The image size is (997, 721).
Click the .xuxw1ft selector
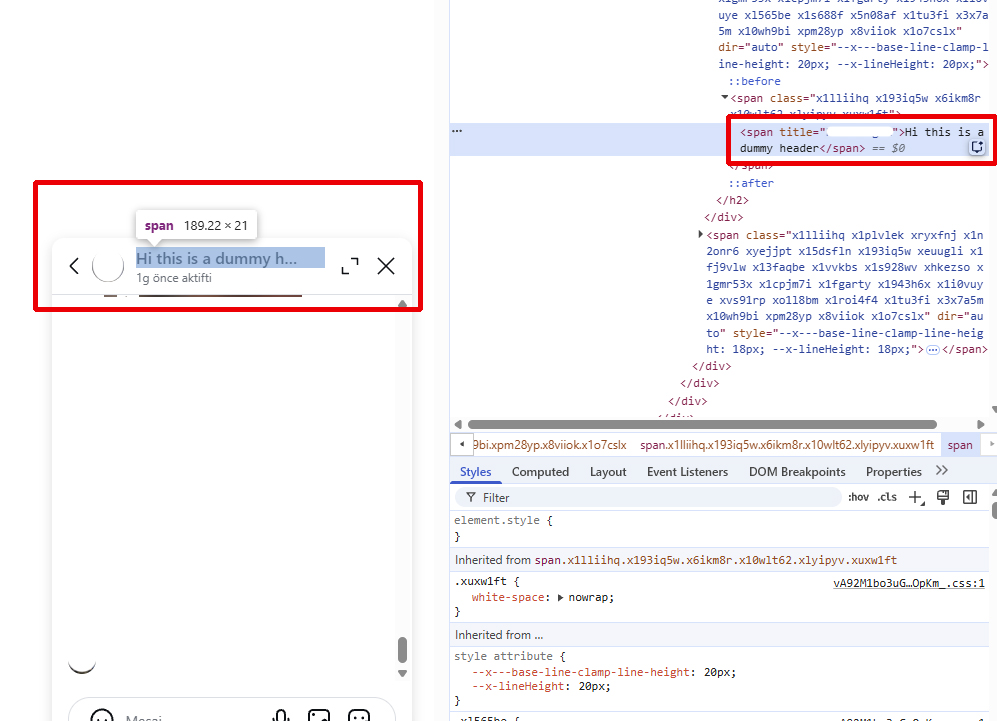tap(480, 581)
